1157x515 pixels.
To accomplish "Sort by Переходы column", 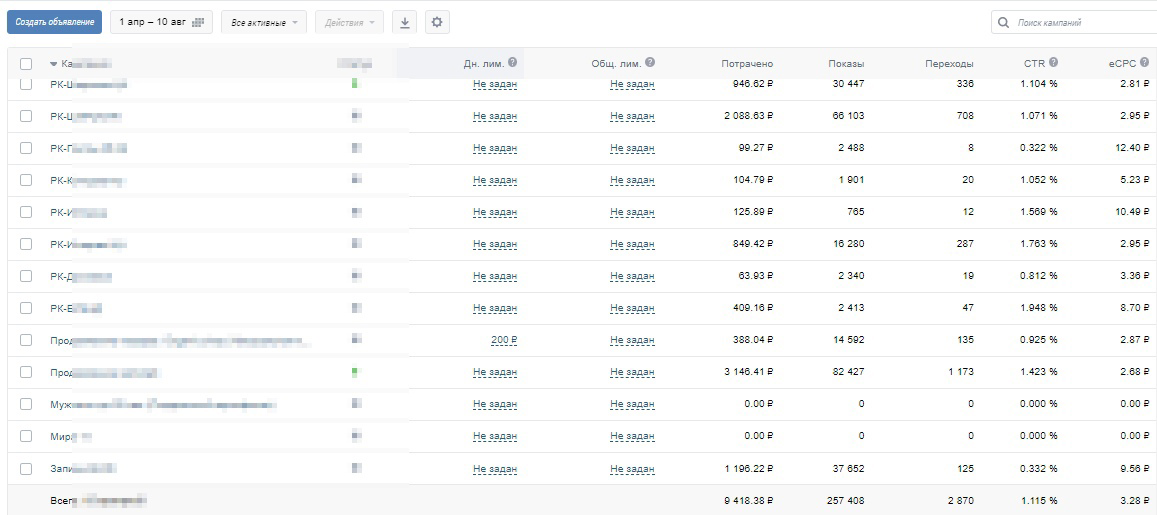I will [x=950, y=64].
